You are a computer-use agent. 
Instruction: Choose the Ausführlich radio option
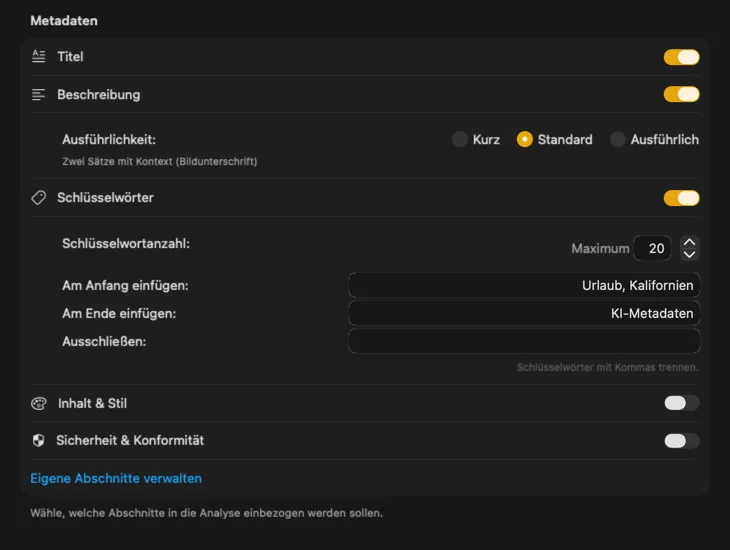(618, 140)
